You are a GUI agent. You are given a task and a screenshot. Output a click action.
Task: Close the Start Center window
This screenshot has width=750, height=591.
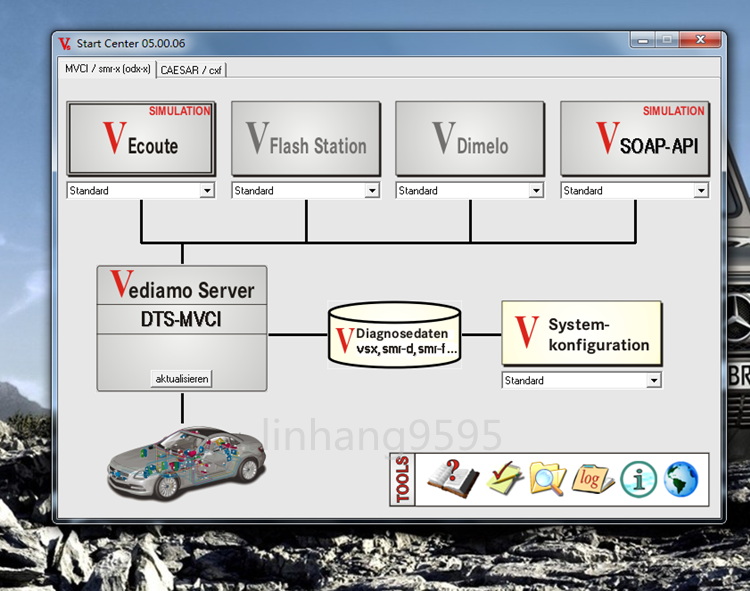click(700, 40)
